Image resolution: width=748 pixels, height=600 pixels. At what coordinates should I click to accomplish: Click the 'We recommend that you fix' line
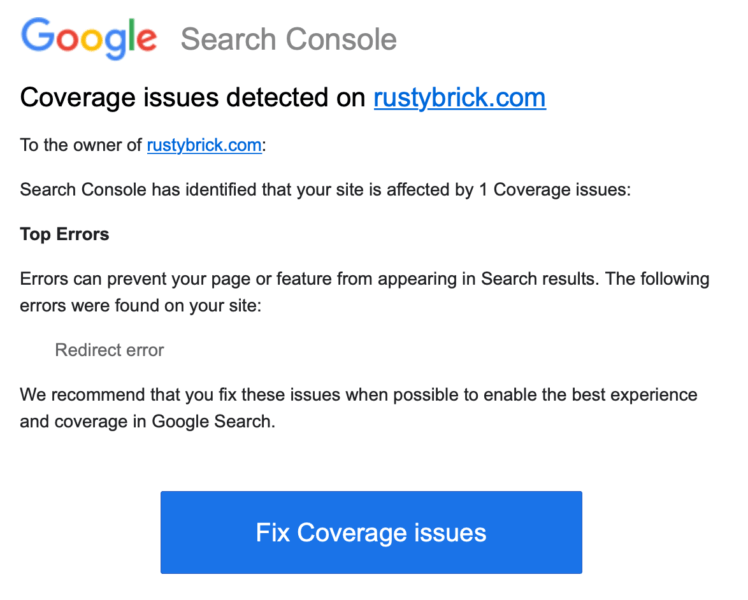coord(358,395)
